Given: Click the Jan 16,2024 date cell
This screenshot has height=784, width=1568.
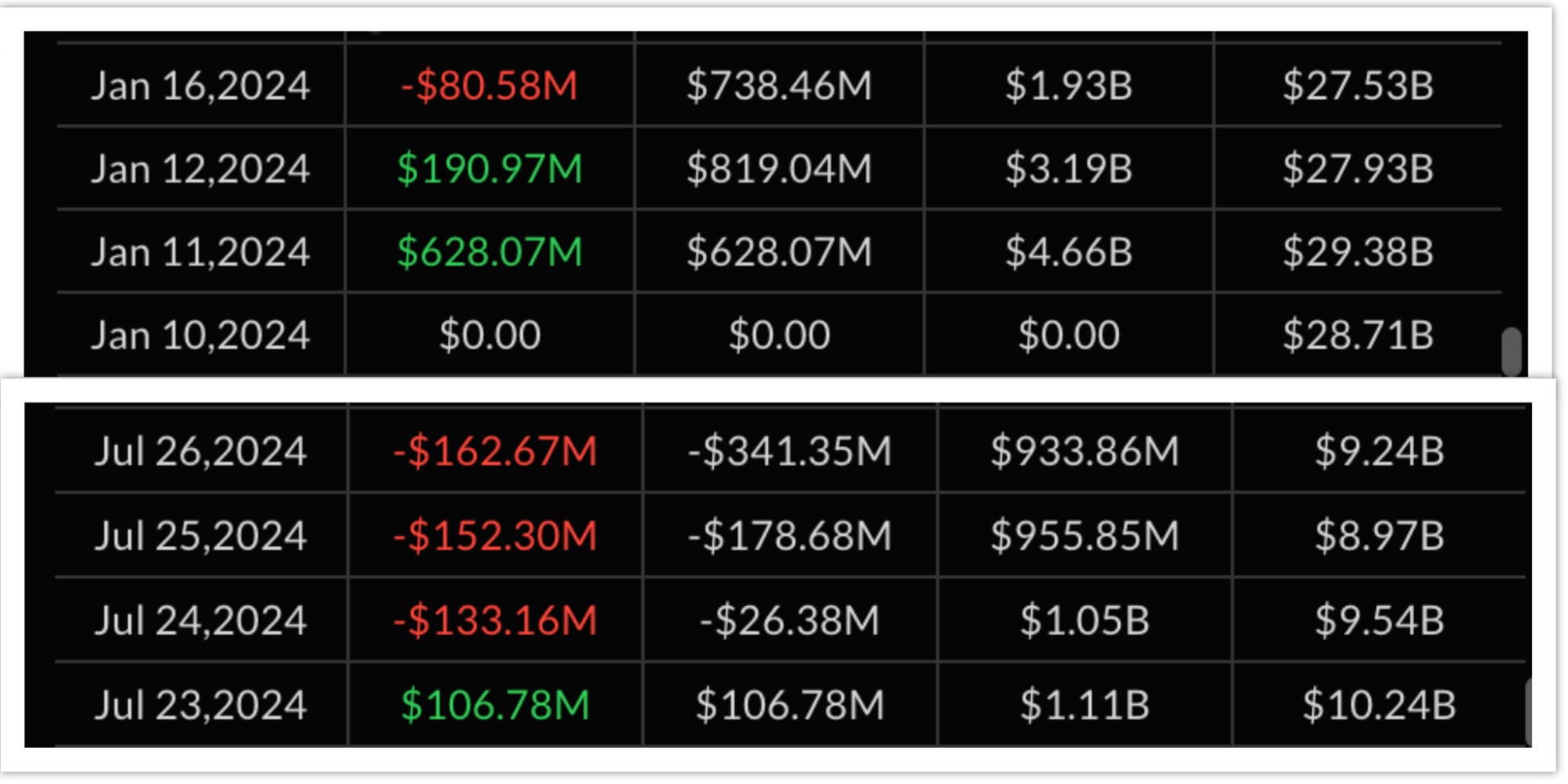Looking at the screenshot, I should [x=200, y=85].
